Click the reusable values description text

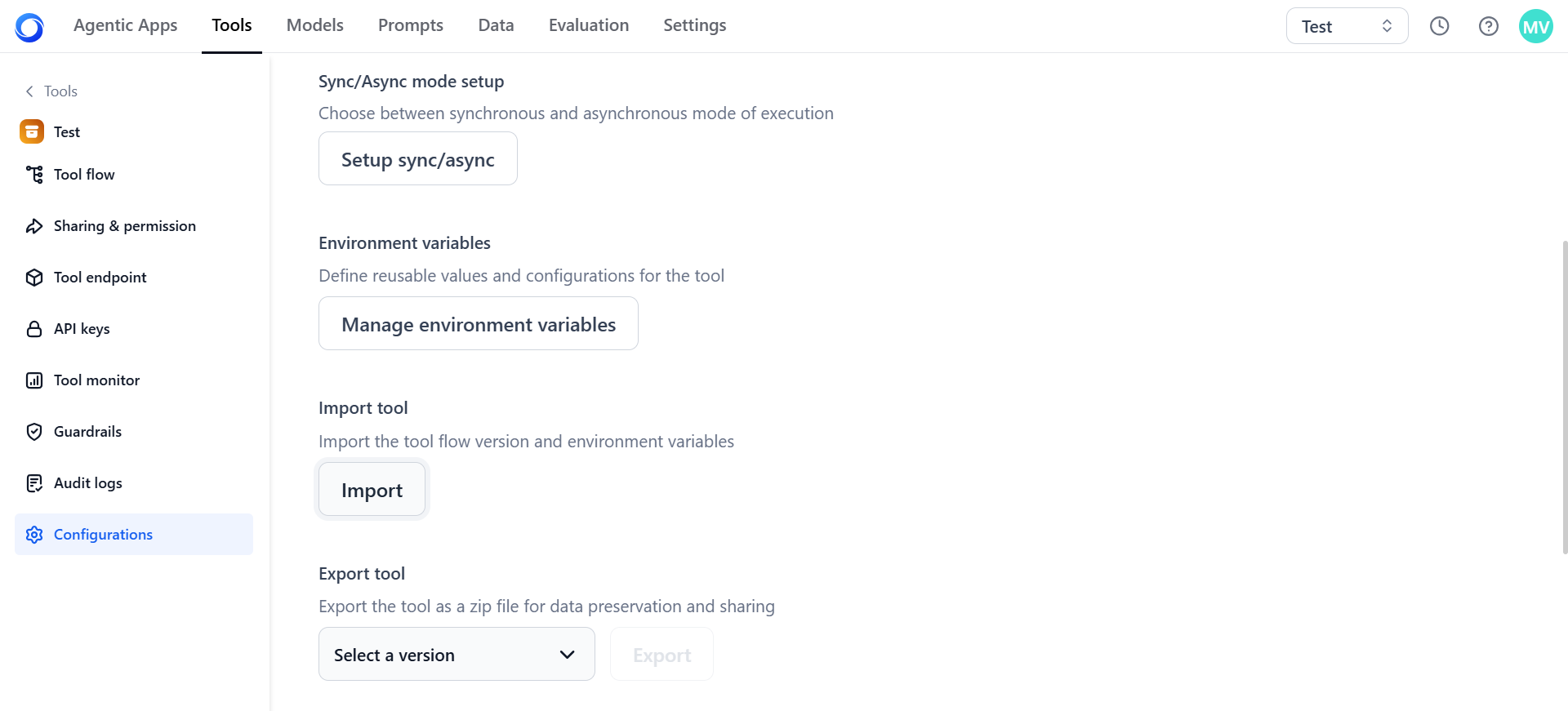[521, 276]
